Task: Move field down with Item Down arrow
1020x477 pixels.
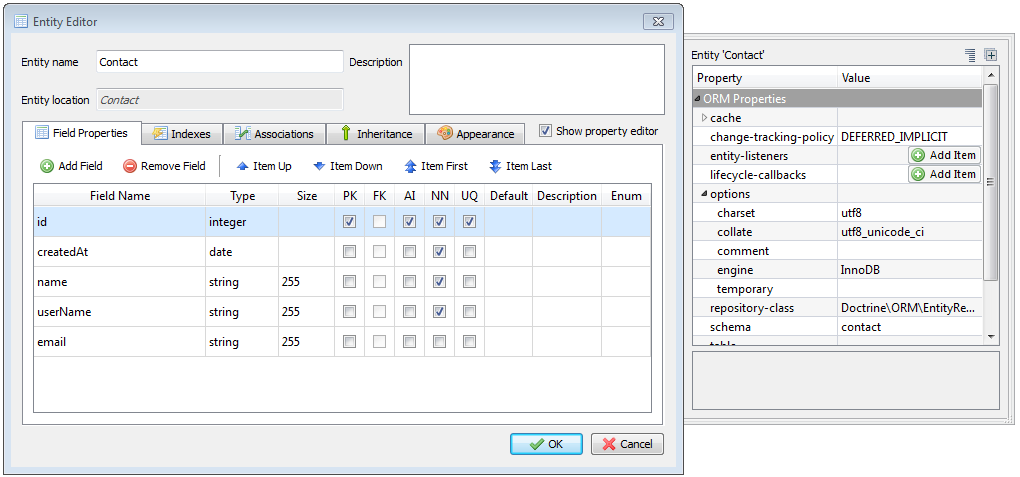Action: 319,166
